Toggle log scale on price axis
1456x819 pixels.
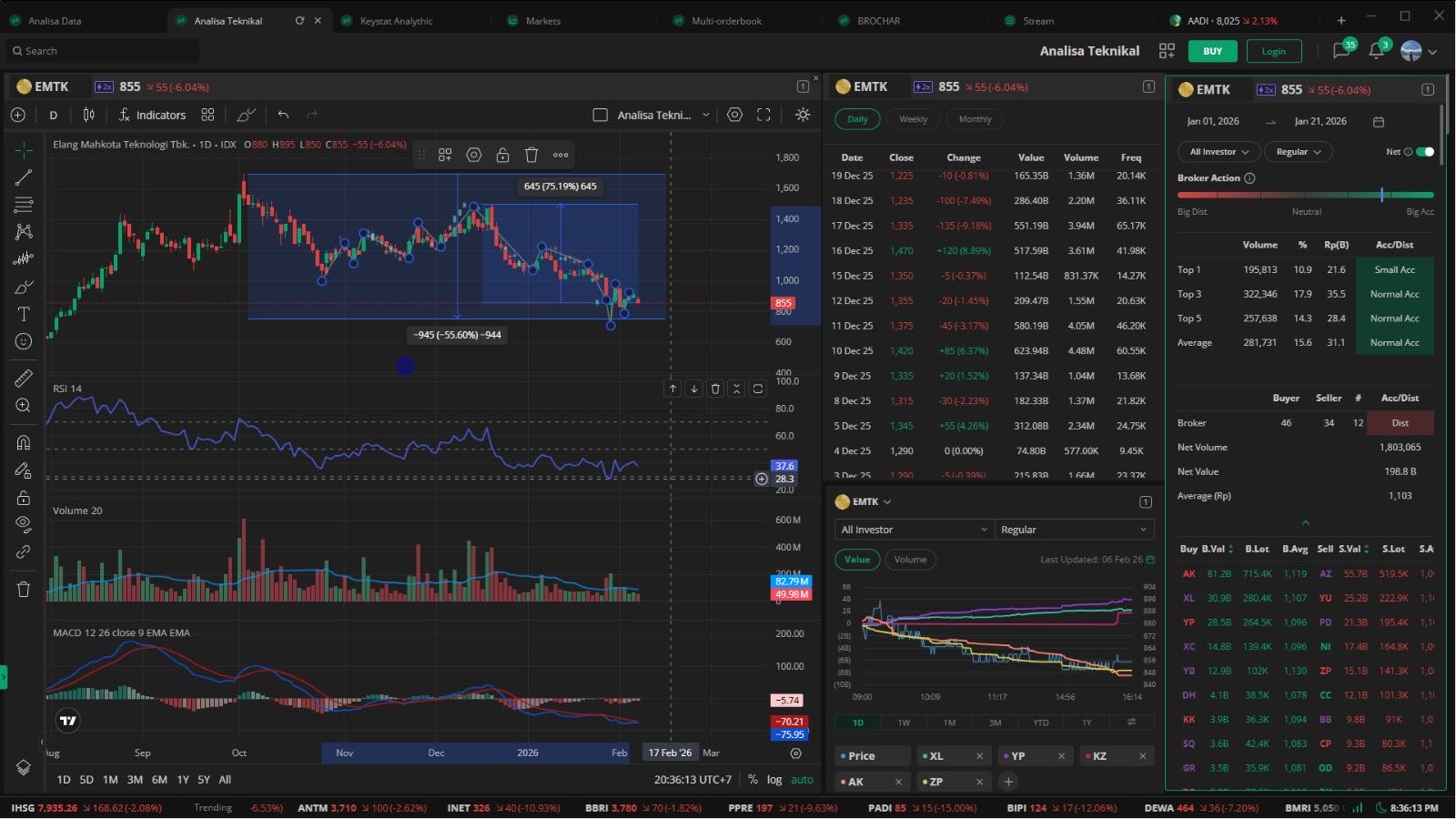773,779
